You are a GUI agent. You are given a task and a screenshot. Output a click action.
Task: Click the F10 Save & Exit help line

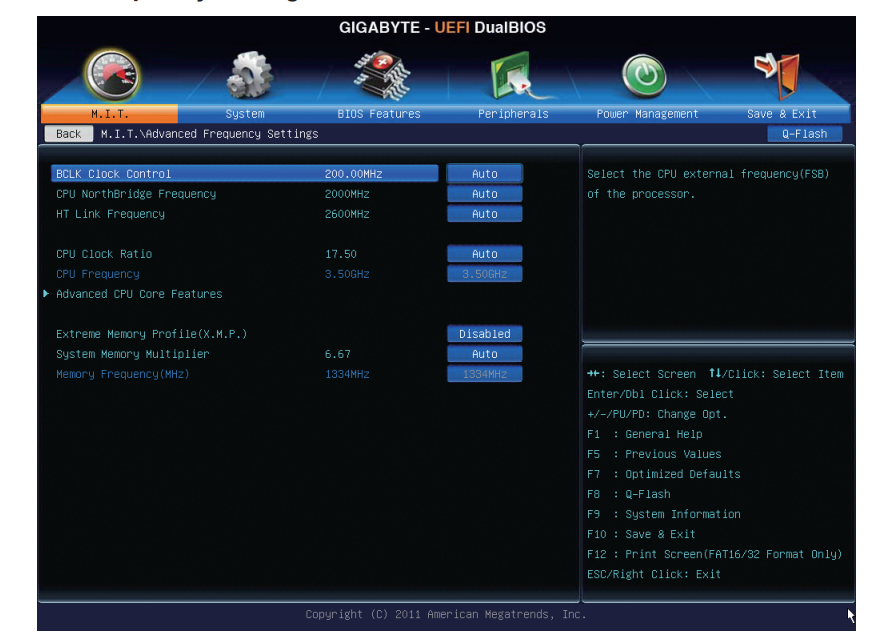(x=641, y=534)
